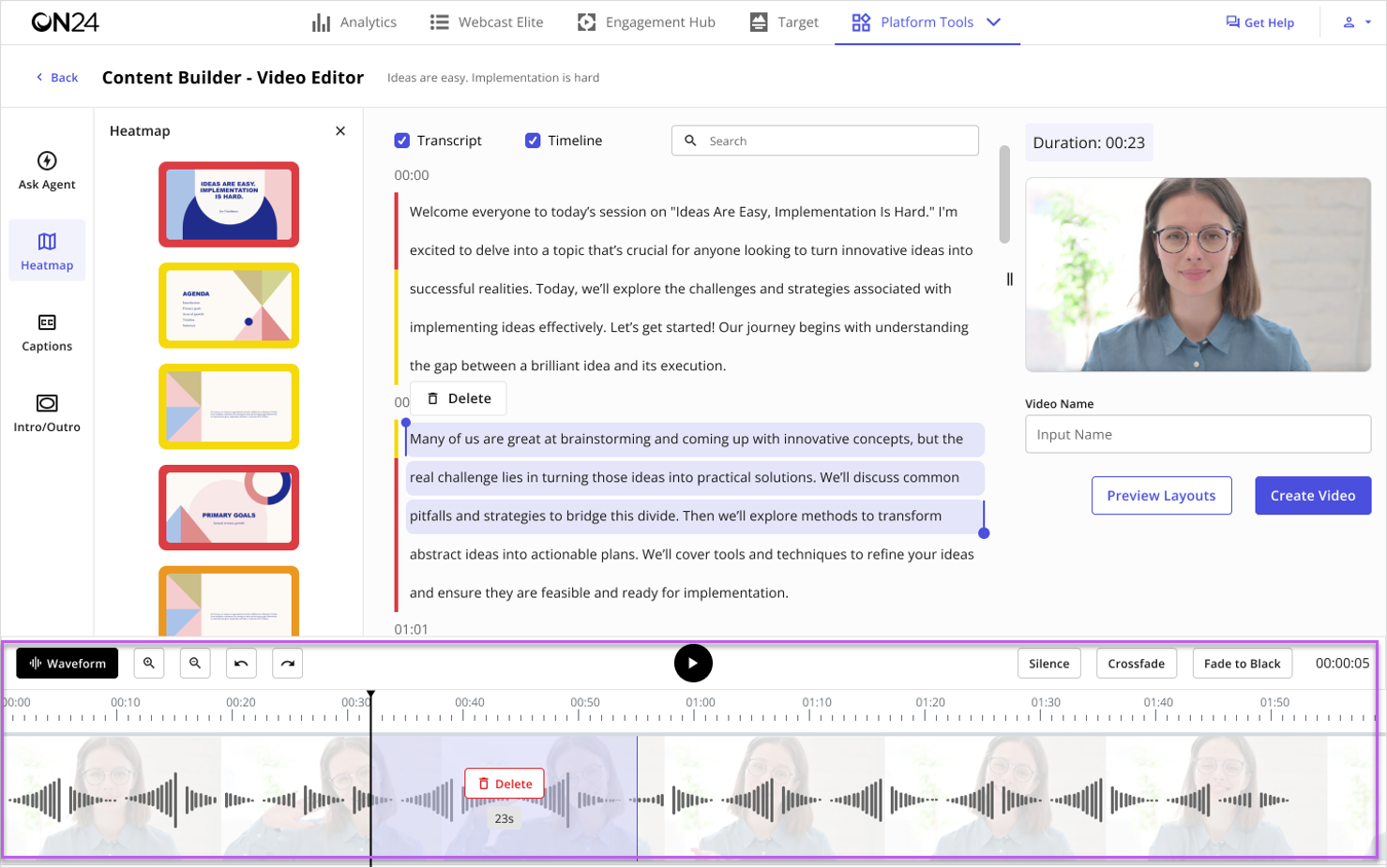Go to the Analytics section
The width and height of the screenshot is (1387, 868).
tap(354, 22)
